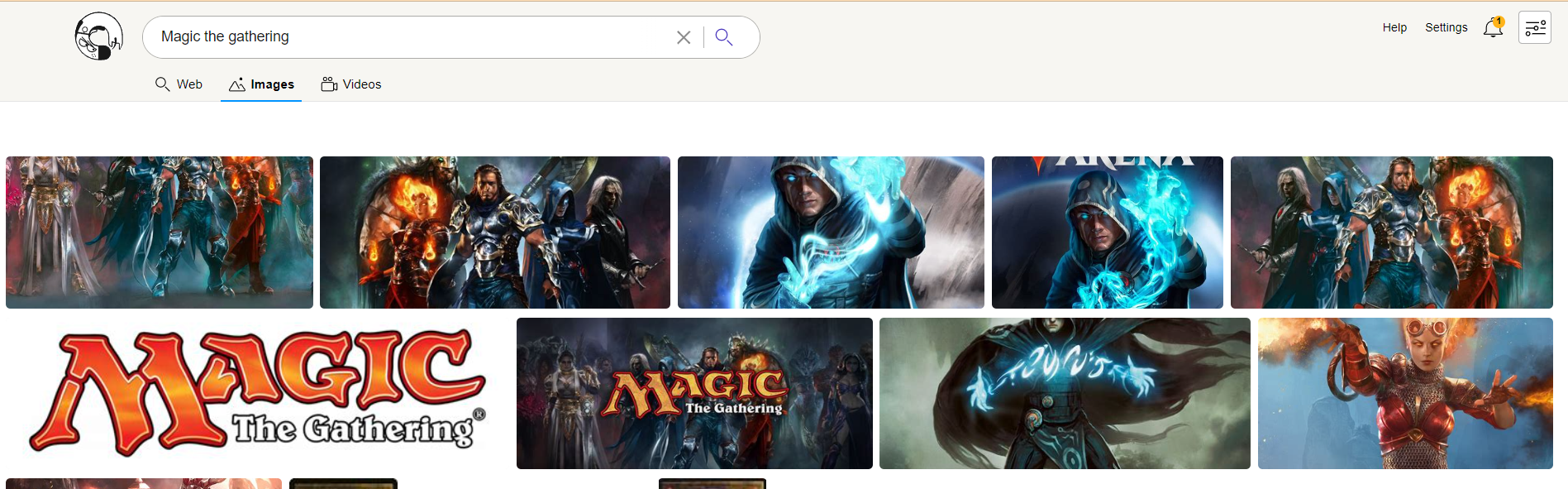This screenshot has width=1568, height=489.
Task: Open the search filters slider icon
Action: (x=1535, y=27)
